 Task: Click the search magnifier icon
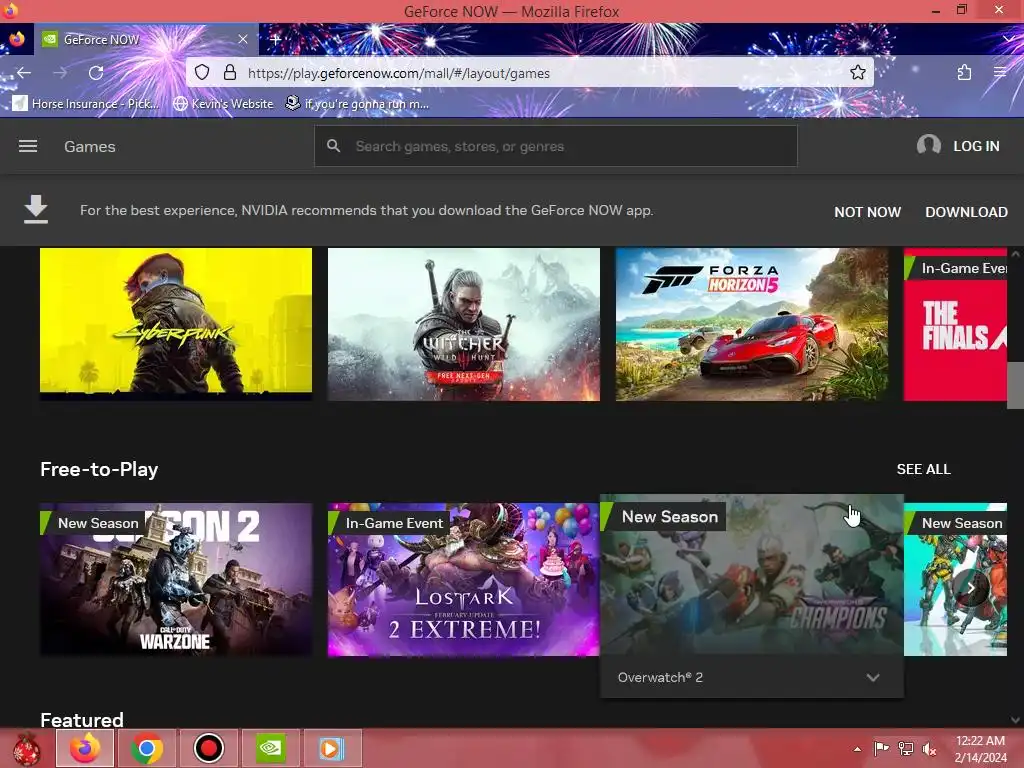tap(334, 146)
